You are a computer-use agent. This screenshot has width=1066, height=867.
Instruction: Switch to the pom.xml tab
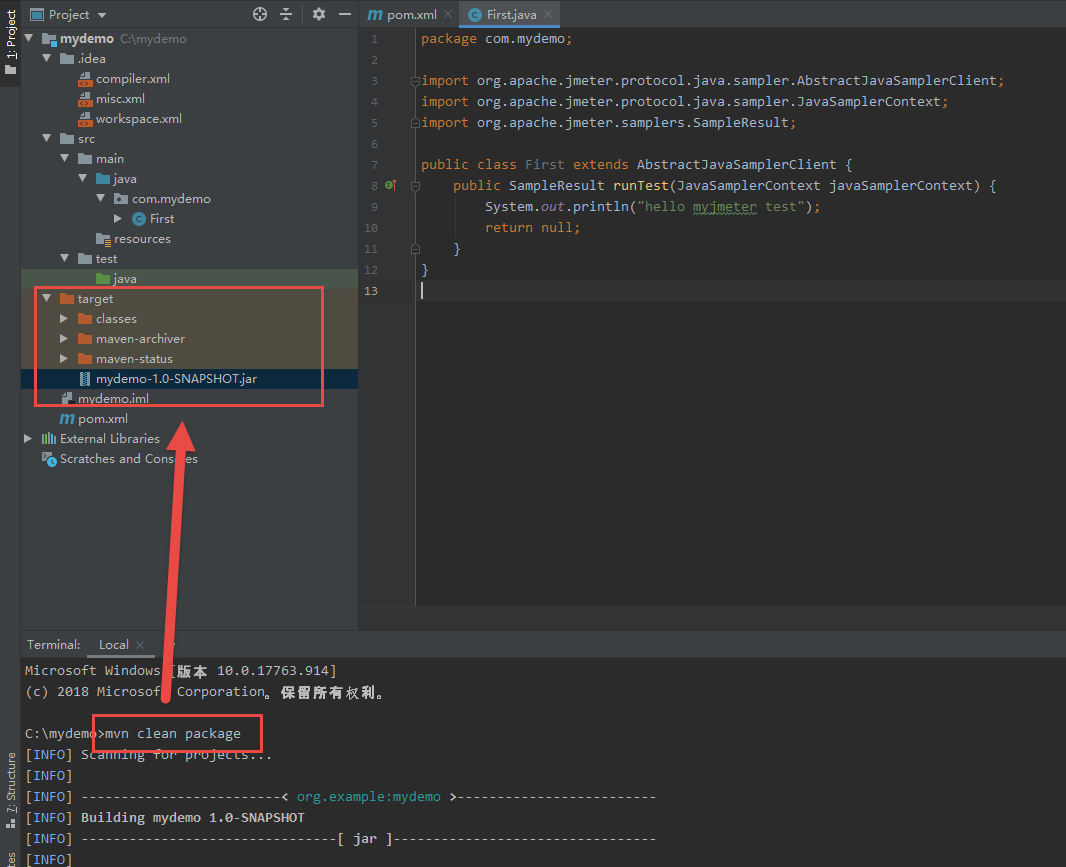[404, 15]
